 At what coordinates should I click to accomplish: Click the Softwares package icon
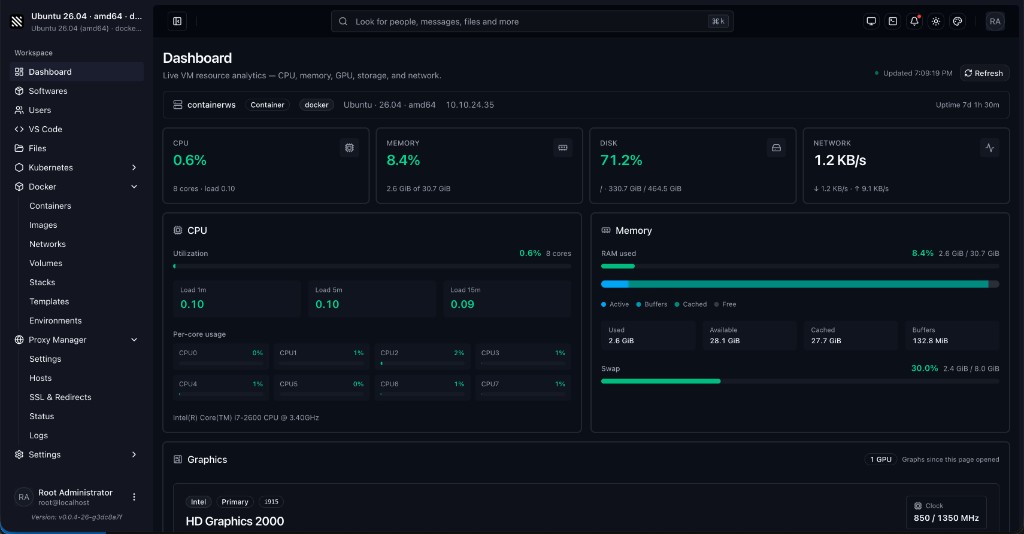[19, 91]
